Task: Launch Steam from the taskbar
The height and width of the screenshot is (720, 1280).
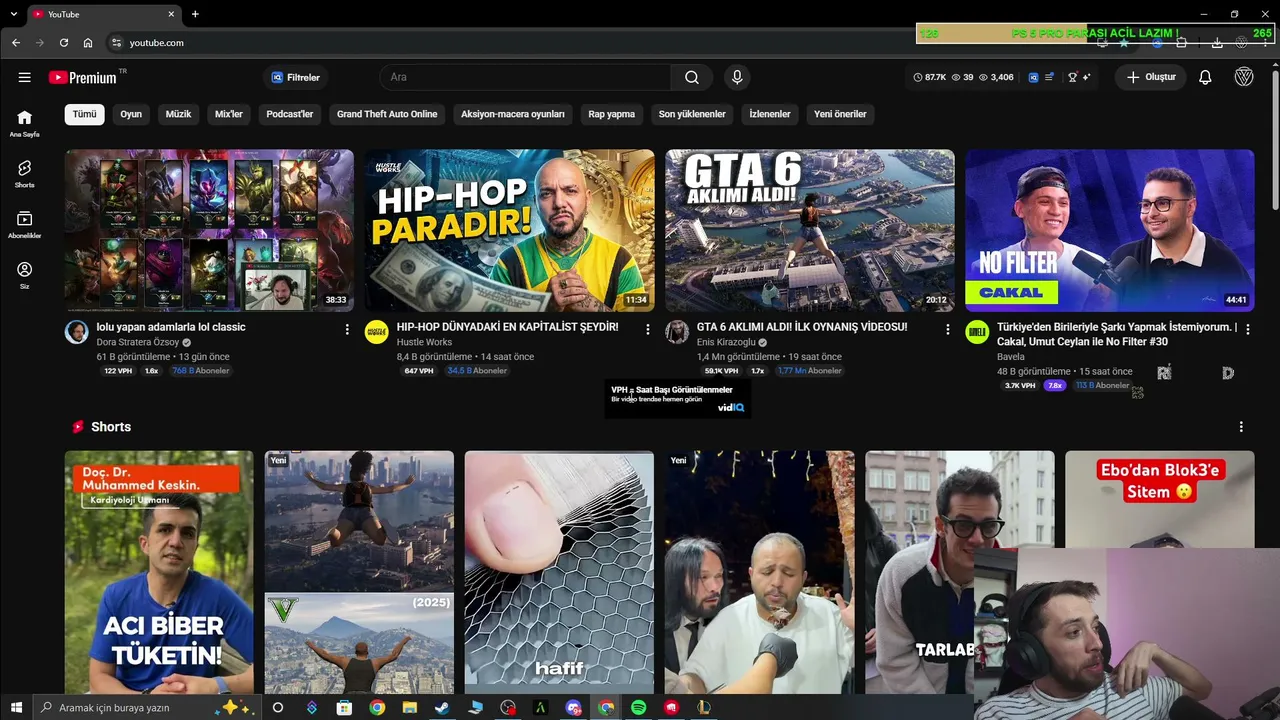Action: [x=442, y=707]
